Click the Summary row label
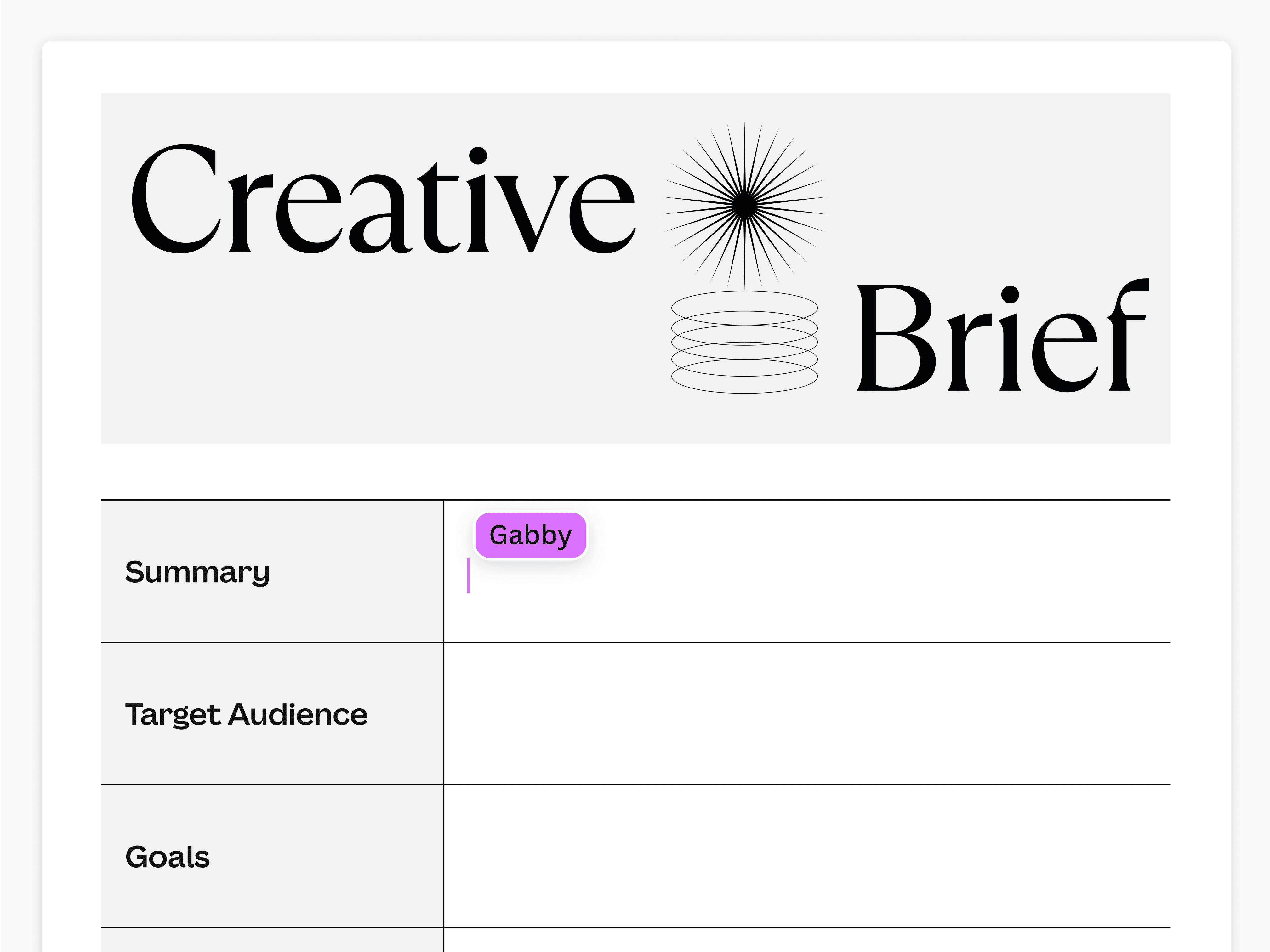 pos(197,572)
